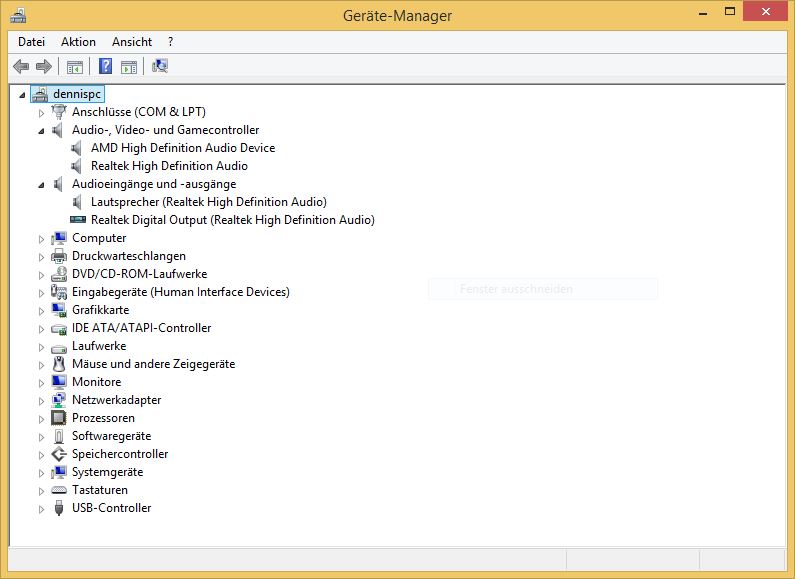Click the USB-Controller plug icon
The image size is (795, 579).
(59, 508)
